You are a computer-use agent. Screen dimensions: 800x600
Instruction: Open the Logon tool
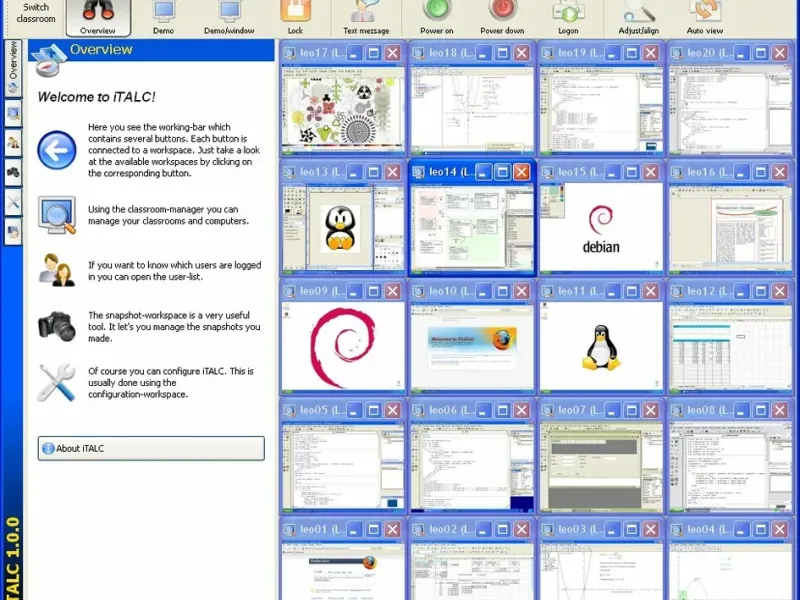point(568,18)
